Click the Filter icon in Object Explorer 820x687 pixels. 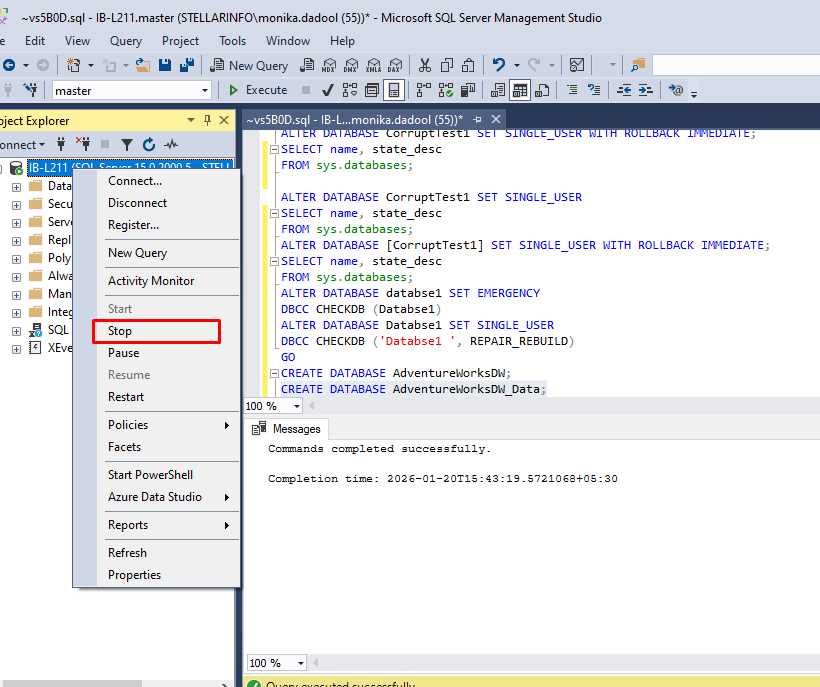point(127,144)
